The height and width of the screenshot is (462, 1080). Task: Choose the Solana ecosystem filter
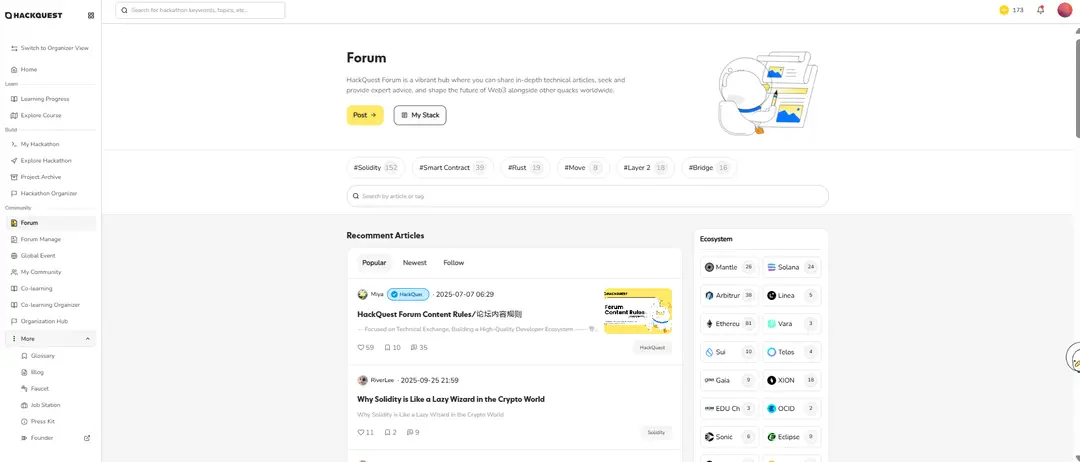(790, 267)
